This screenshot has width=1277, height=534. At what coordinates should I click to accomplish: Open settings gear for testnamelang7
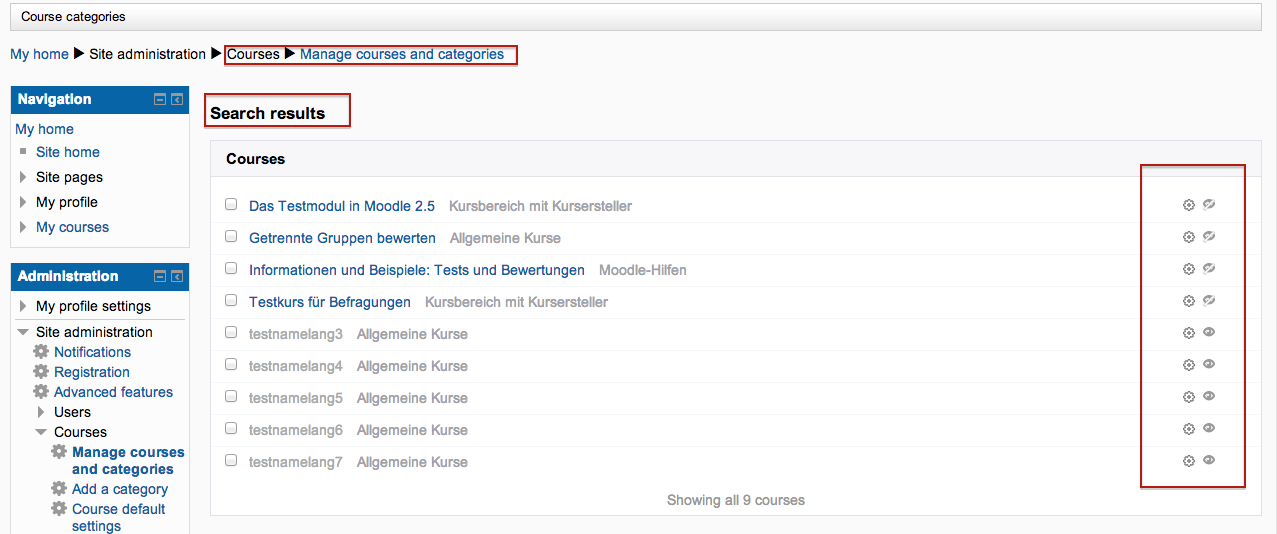coord(1189,461)
